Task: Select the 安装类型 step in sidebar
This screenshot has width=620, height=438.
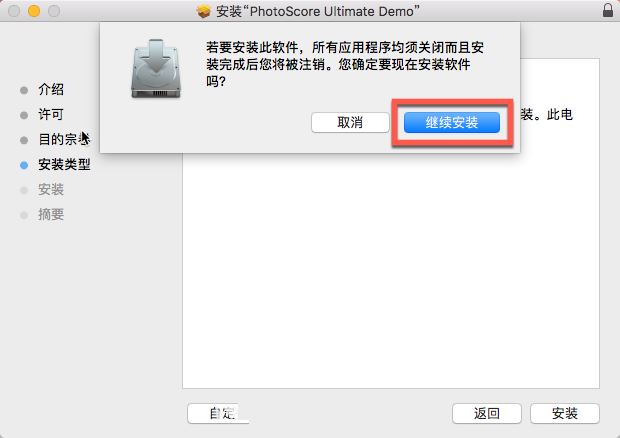Action: (x=64, y=164)
